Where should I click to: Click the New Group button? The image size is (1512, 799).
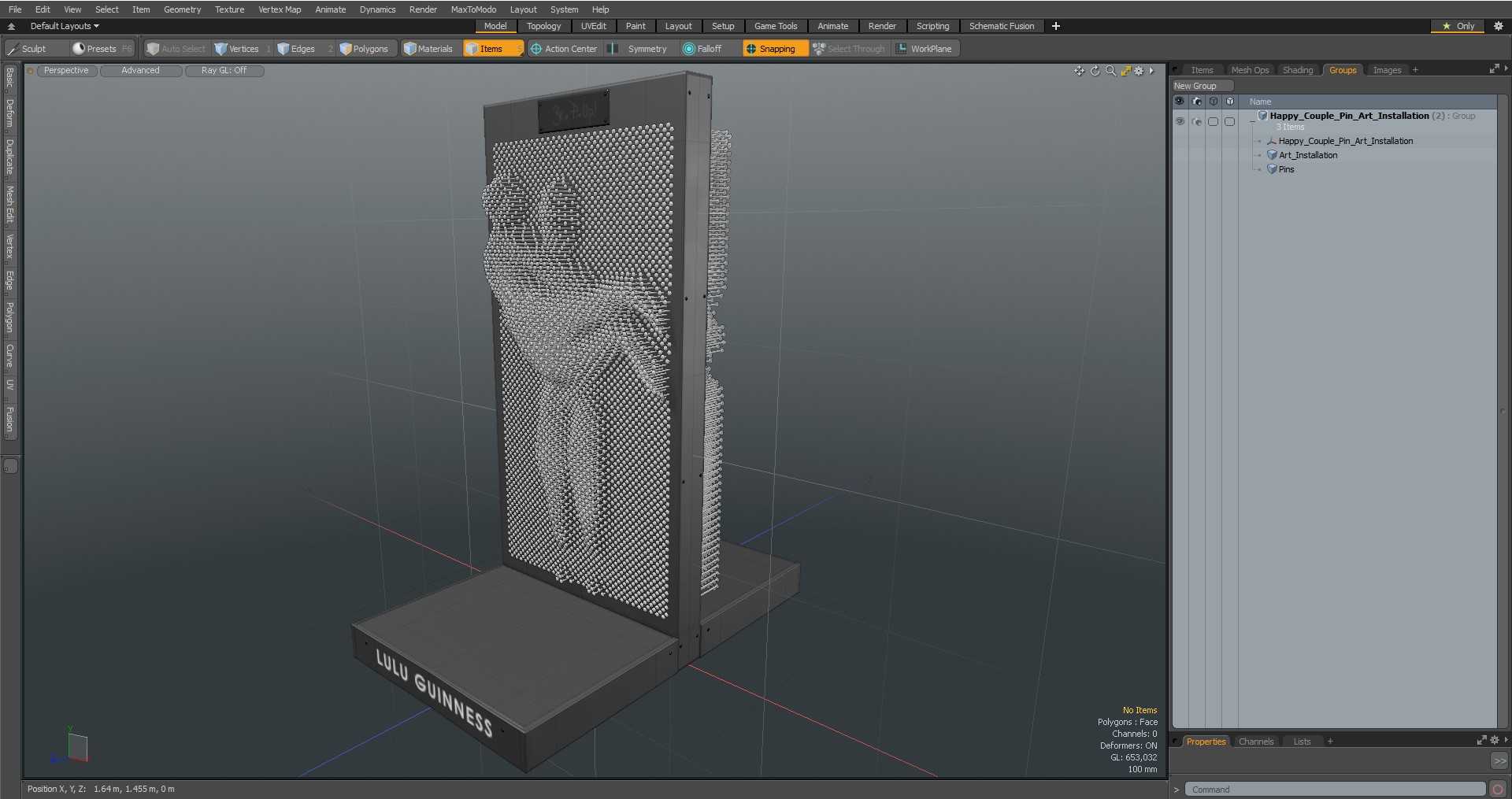pyautogui.click(x=1203, y=86)
